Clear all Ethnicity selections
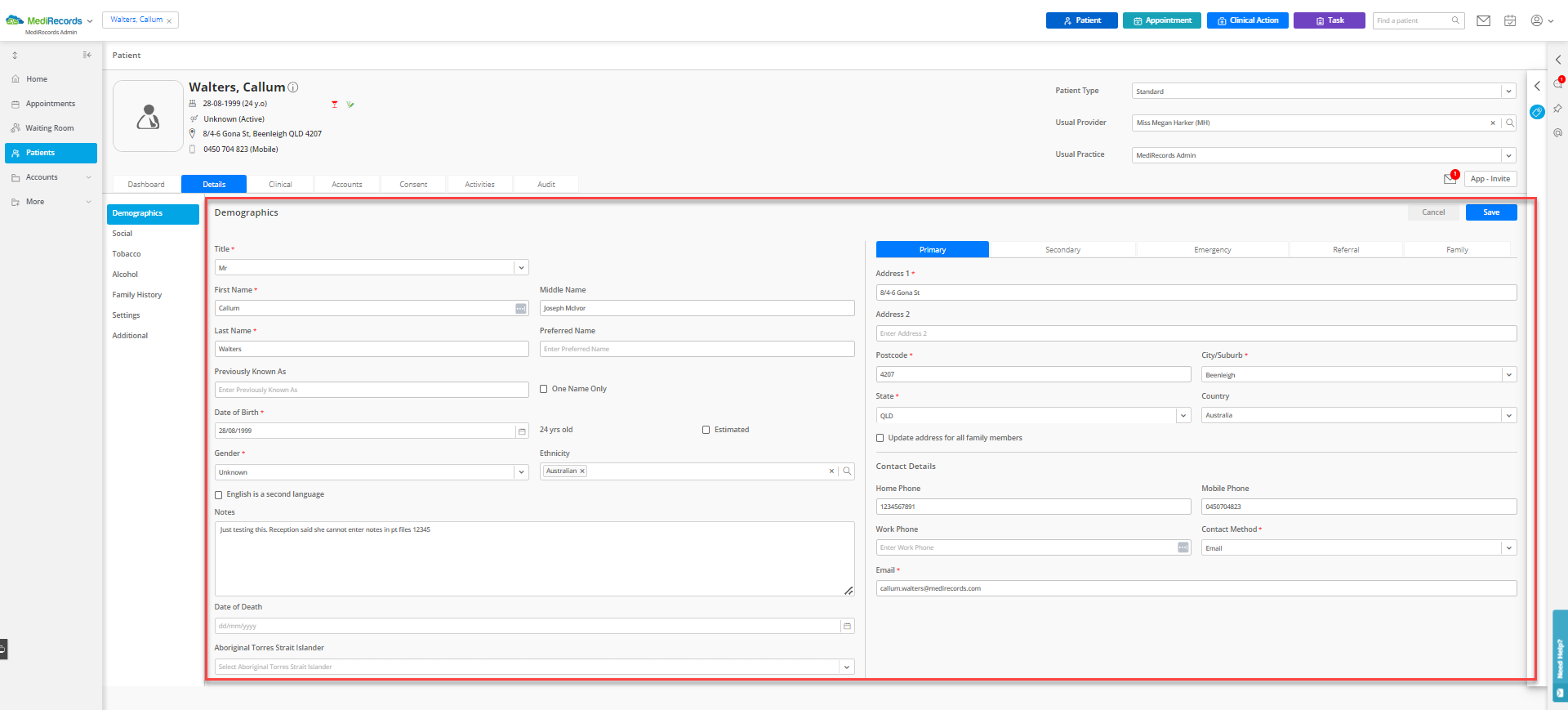1568x710 pixels. point(831,471)
